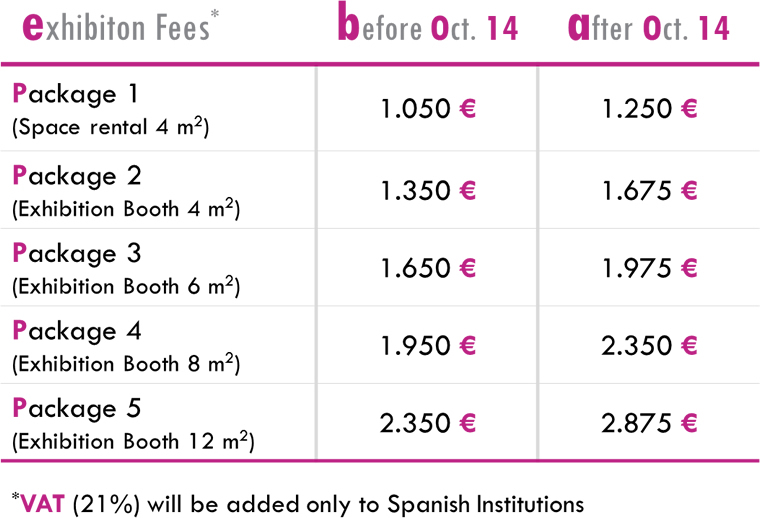This screenshot has height=518, width=760.
Task: Click the Package 1 label
Action: (75, 94)
